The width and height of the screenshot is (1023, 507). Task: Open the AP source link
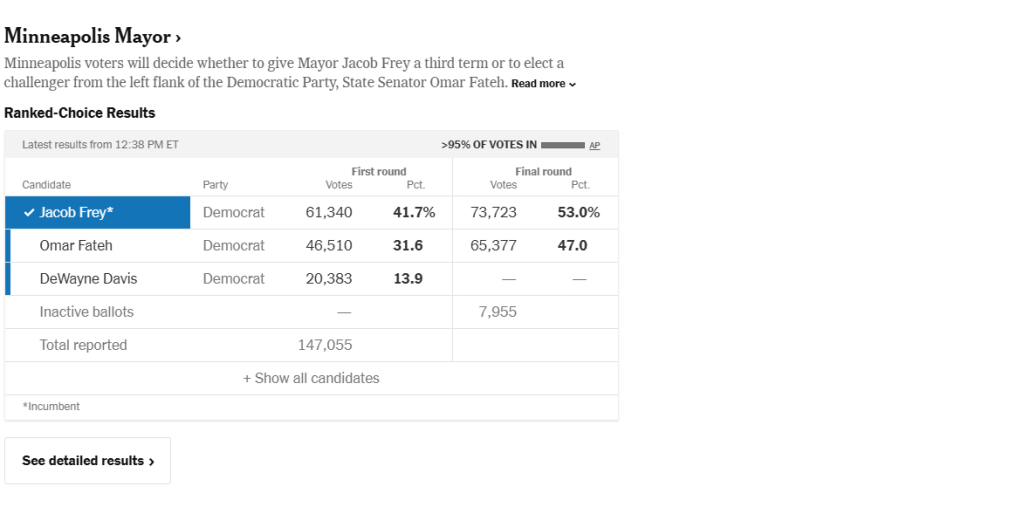point(594,145)
